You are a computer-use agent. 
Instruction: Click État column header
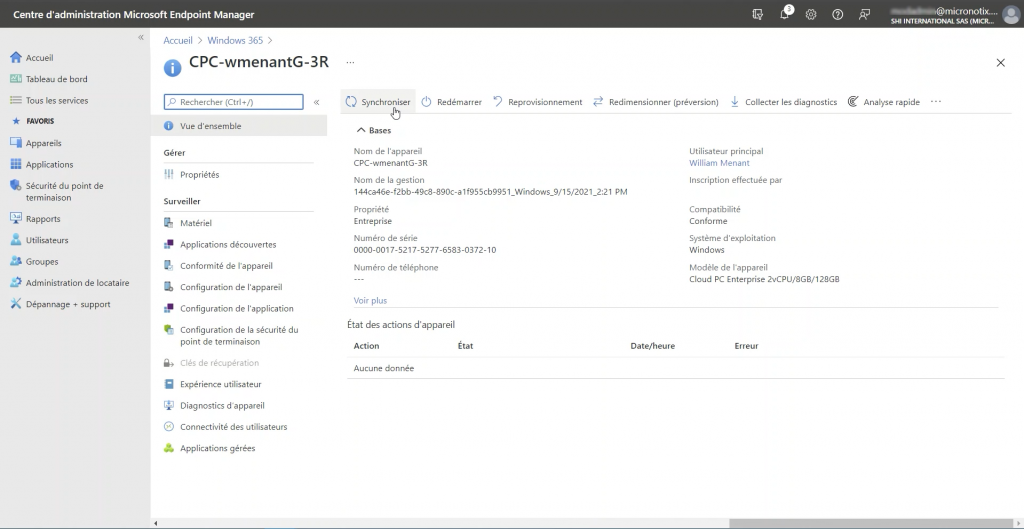[466, 346]
